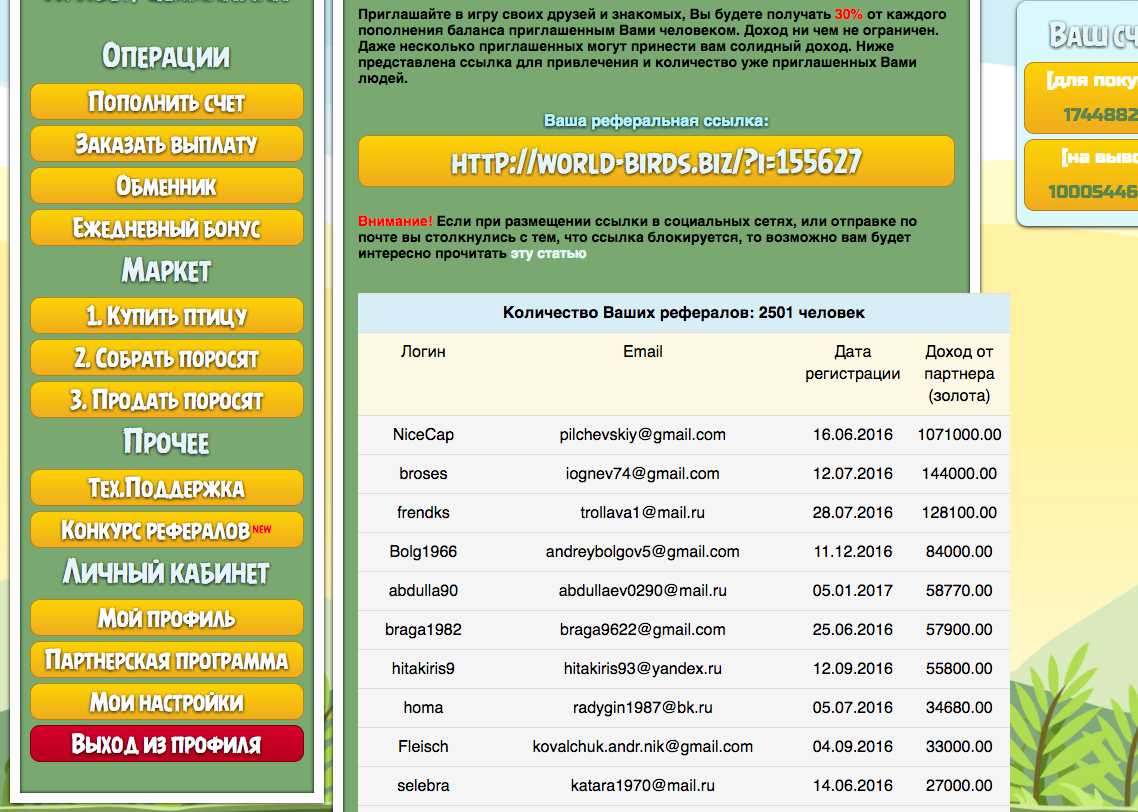Go to Мой профиль

167,618
